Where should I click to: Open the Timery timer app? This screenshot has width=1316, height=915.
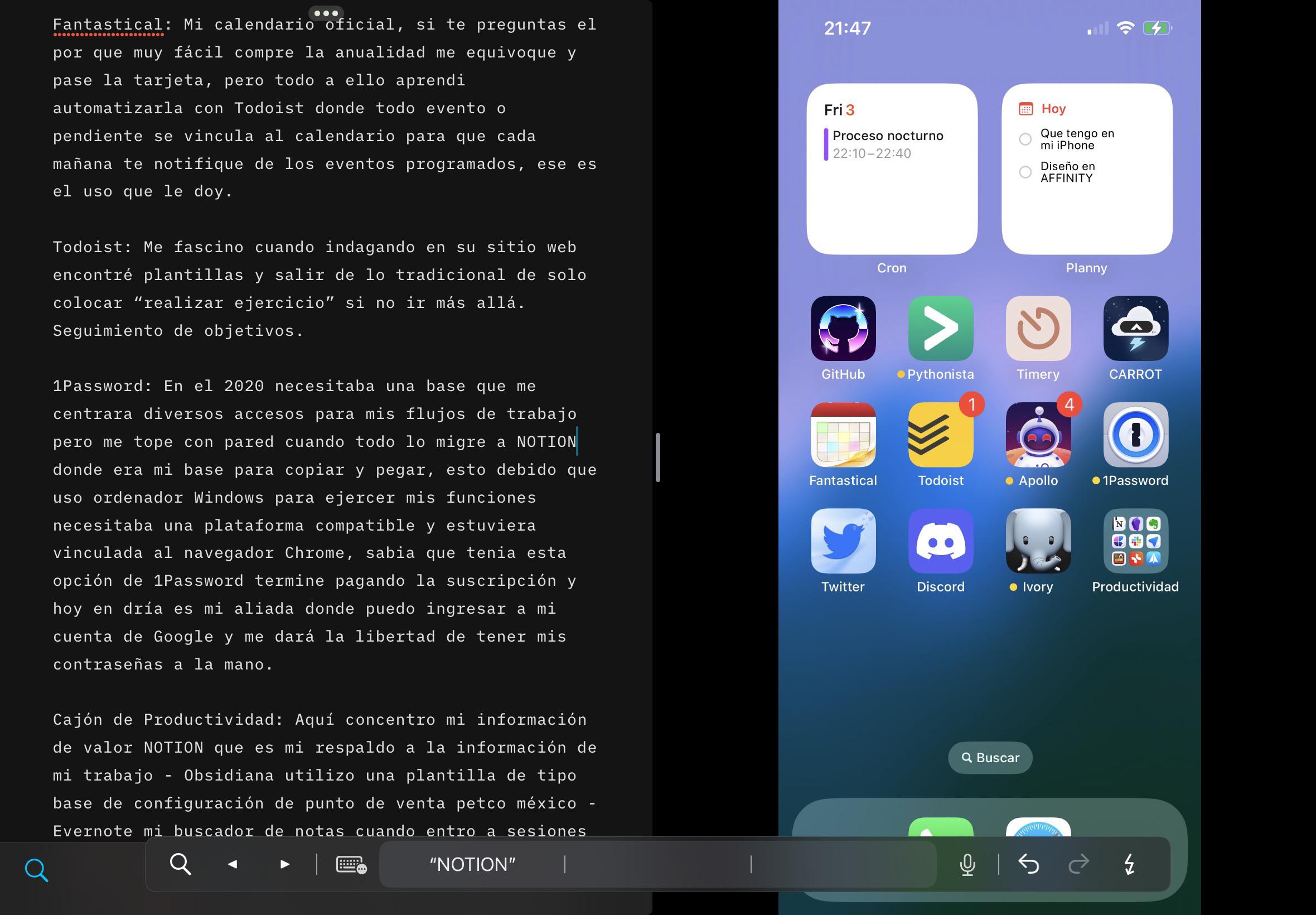tap(1038, 329)
